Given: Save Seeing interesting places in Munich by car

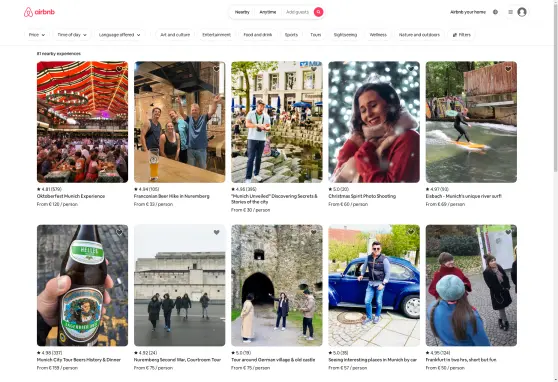Looking at the screenshot, I should (411, 232).
